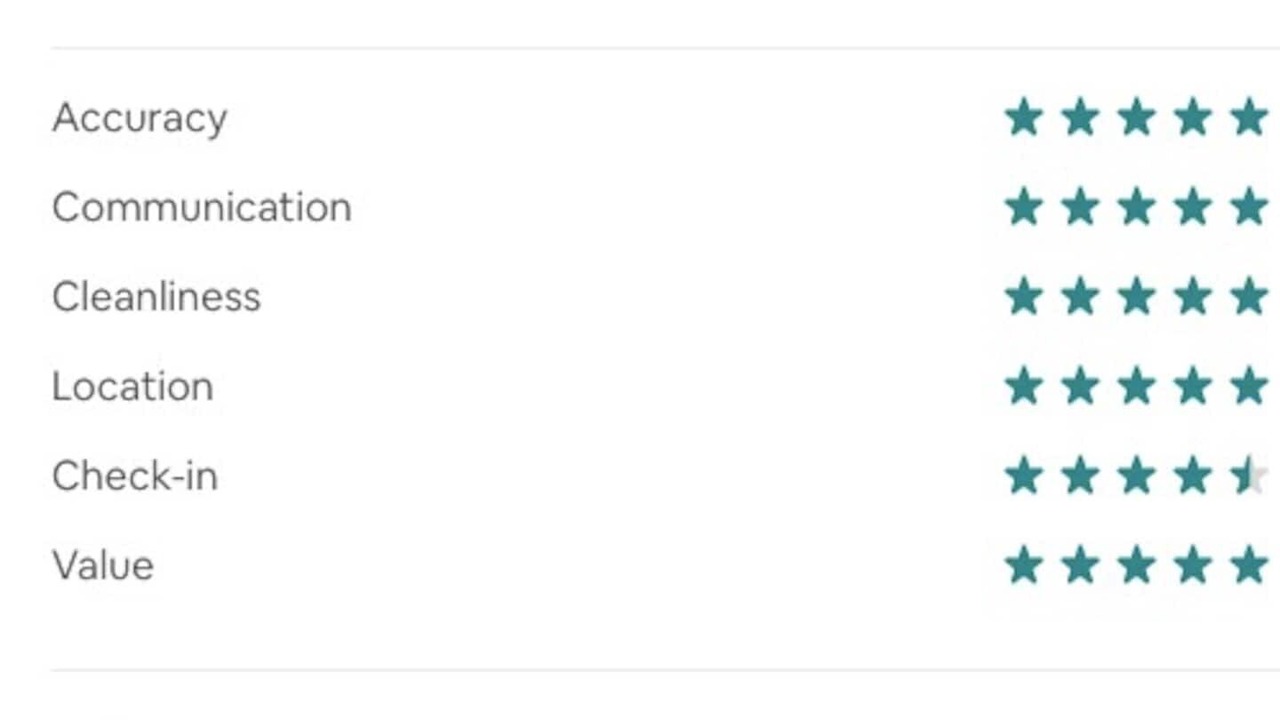Screen dimensions: 1280x720
Task: Click the fifth star in the Cleanliness row
Action: [1250, 297]
